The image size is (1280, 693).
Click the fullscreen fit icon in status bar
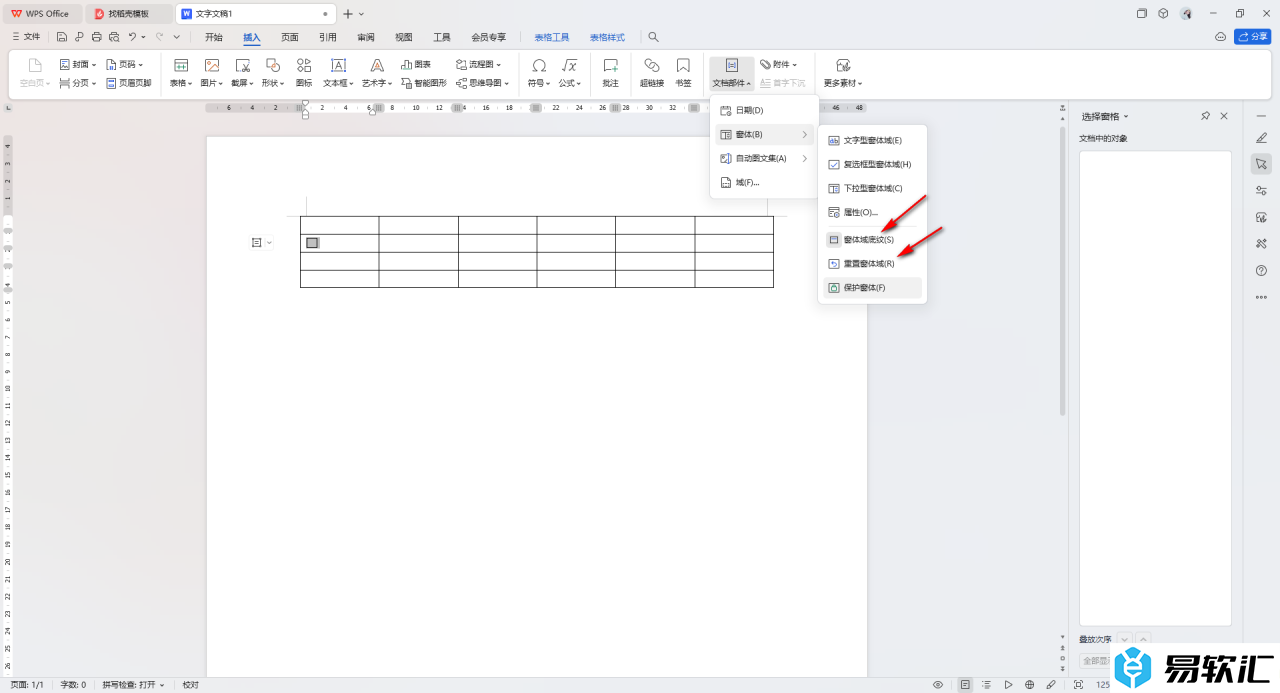click(1078, 685)
